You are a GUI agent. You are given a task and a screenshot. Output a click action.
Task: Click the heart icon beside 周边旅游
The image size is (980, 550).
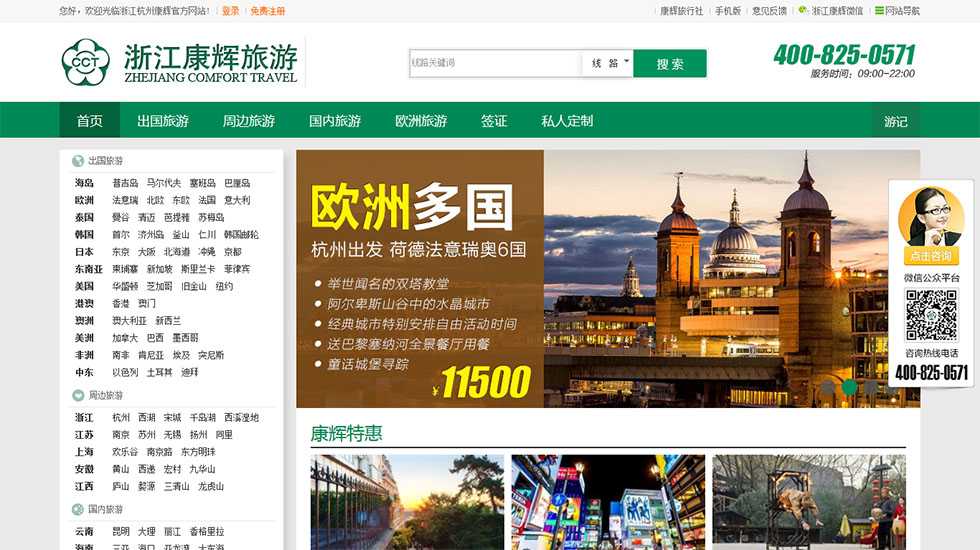(x=78, y=396)
